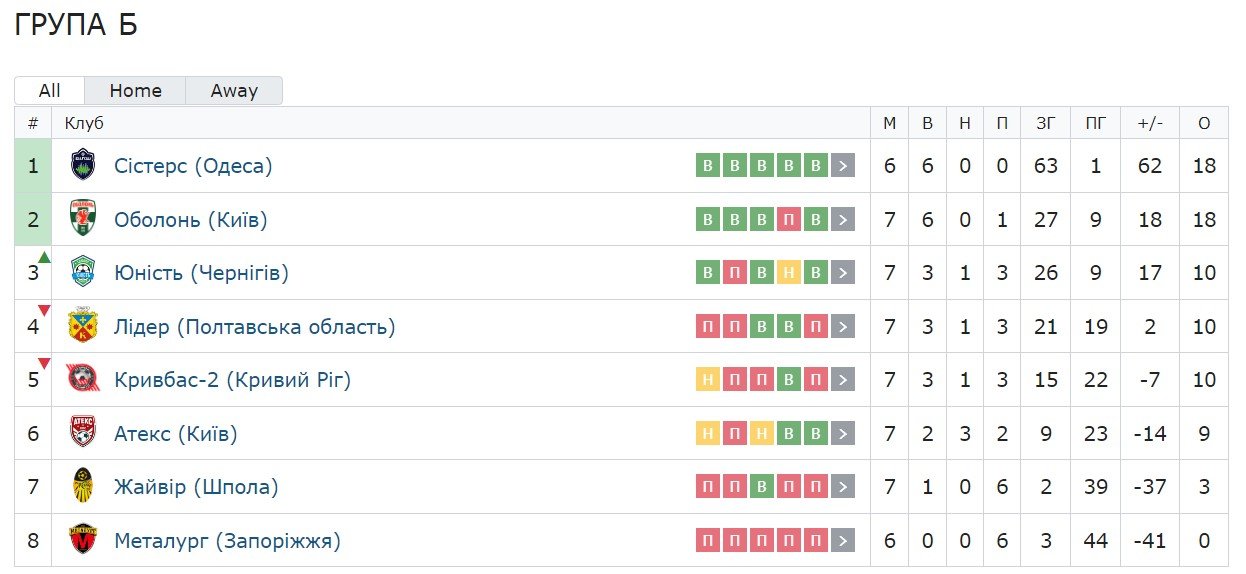Viewport: 1246px width, 574px height.
Task: Open the Жайвір (Шпола) team link
Action: 196,488
